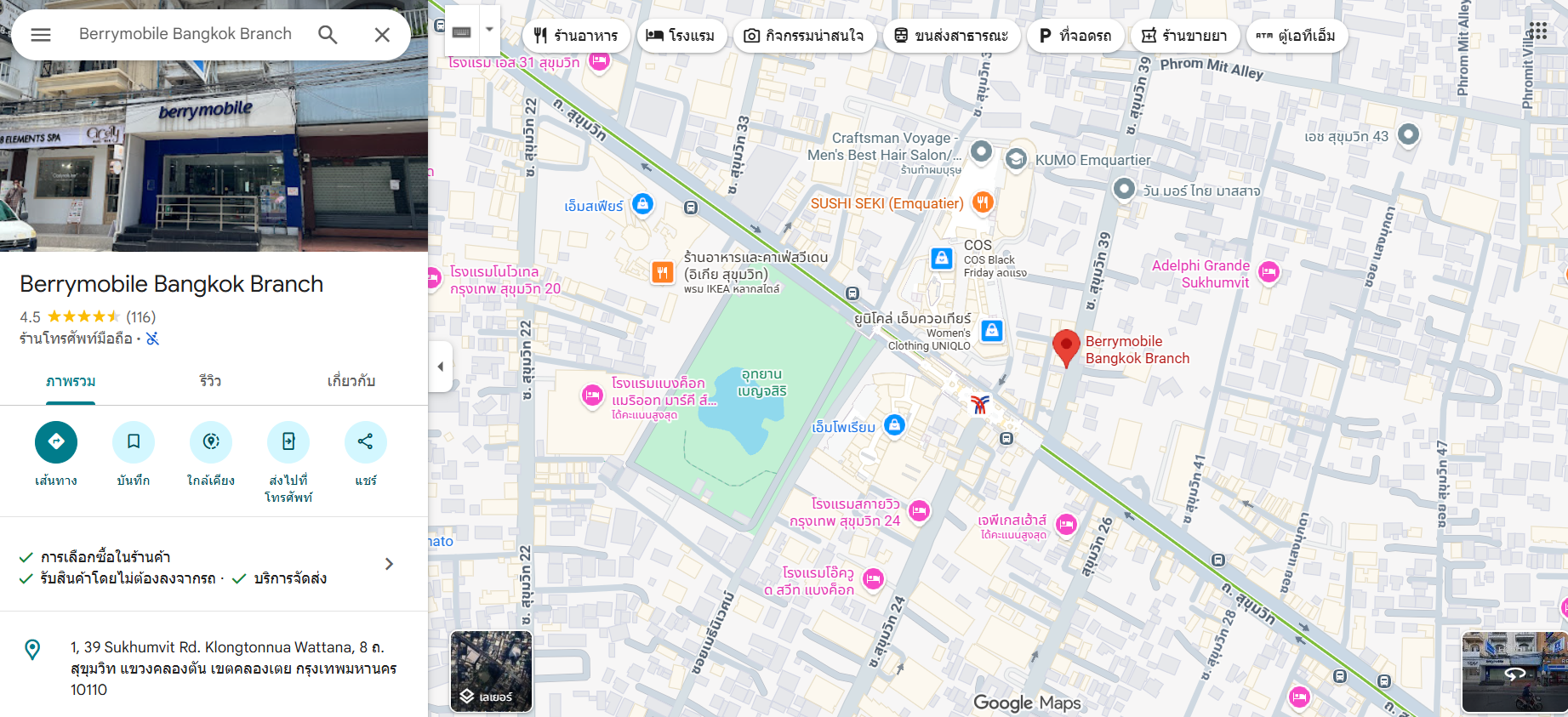This screenshot has width=1568, height=717.
Task: Clear search with the X icon
Action: (x=382, y=35)
